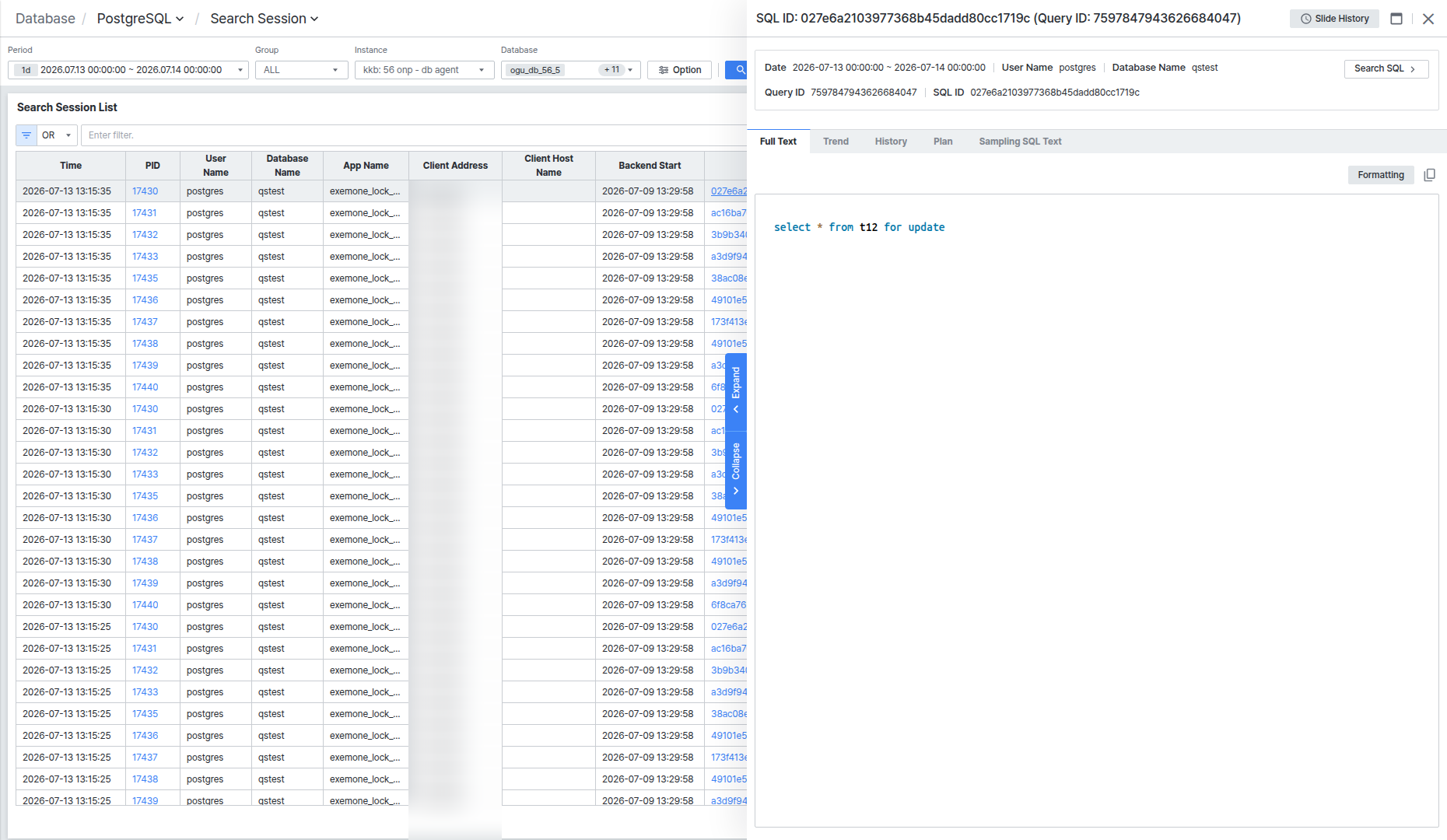Focus the Enter filter input field
1447x840 pixels.
tap(412, 135)
